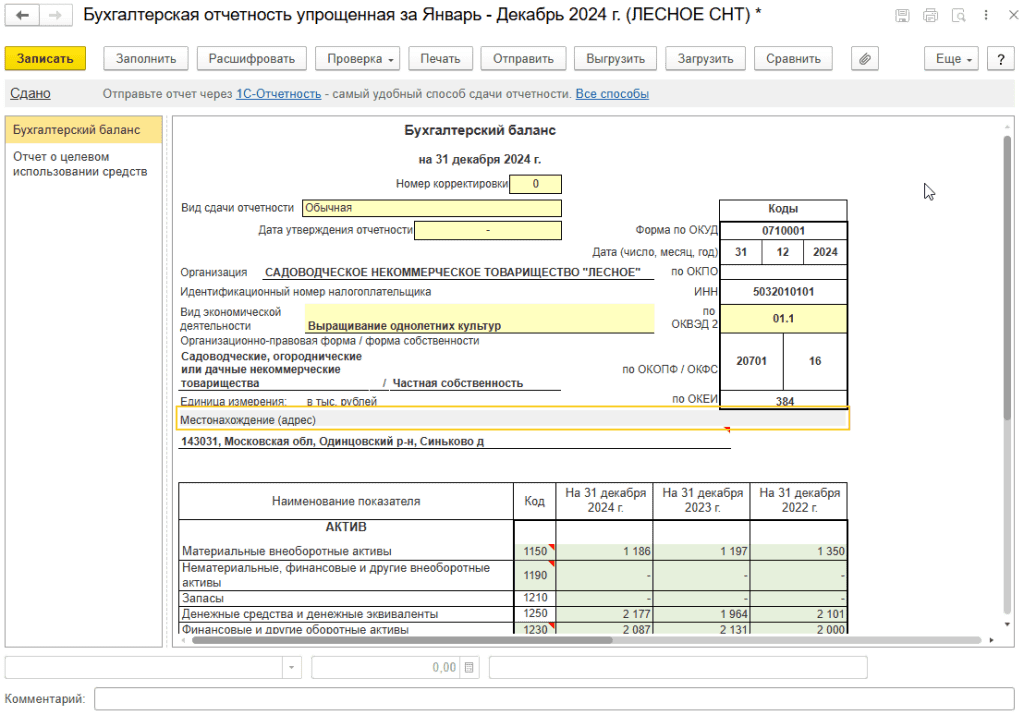Open print preview magnifier icon
The height and width of the screenshot is (715, 1024).
[959, 16]
